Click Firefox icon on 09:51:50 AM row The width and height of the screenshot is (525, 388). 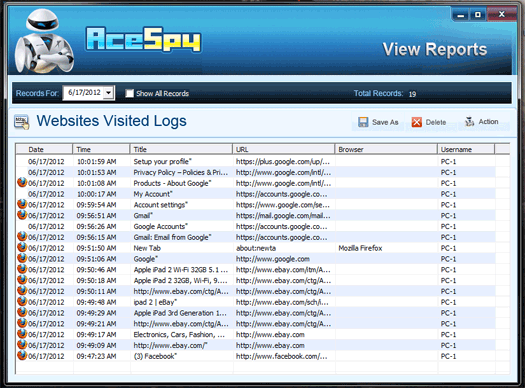22,247
